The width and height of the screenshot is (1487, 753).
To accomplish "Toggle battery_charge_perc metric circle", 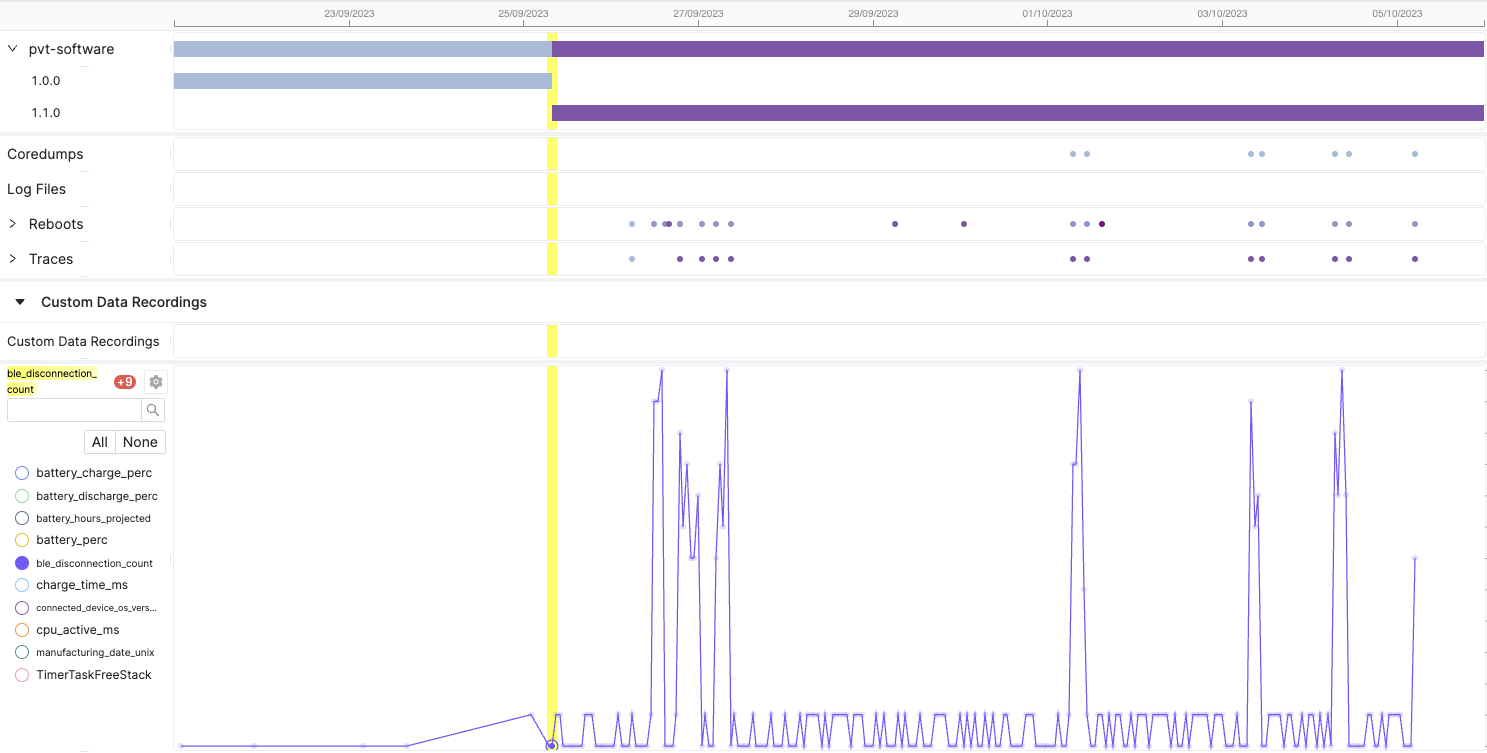I will pos(22,473).
